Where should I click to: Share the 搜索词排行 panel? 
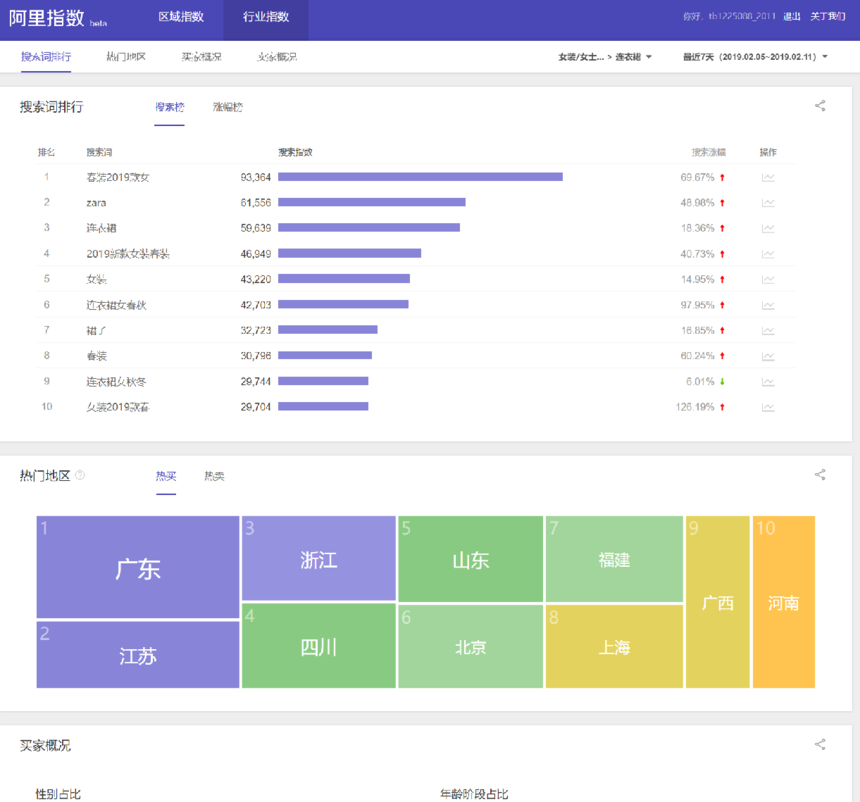coord(820,106)
